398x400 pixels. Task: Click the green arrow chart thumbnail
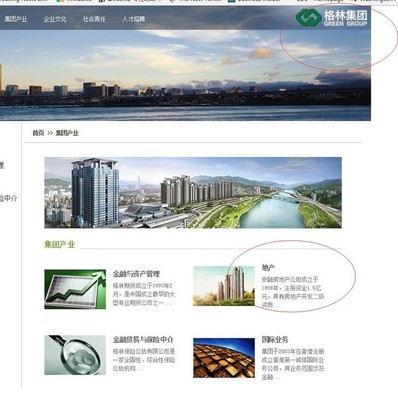click(x=75, y=289)
